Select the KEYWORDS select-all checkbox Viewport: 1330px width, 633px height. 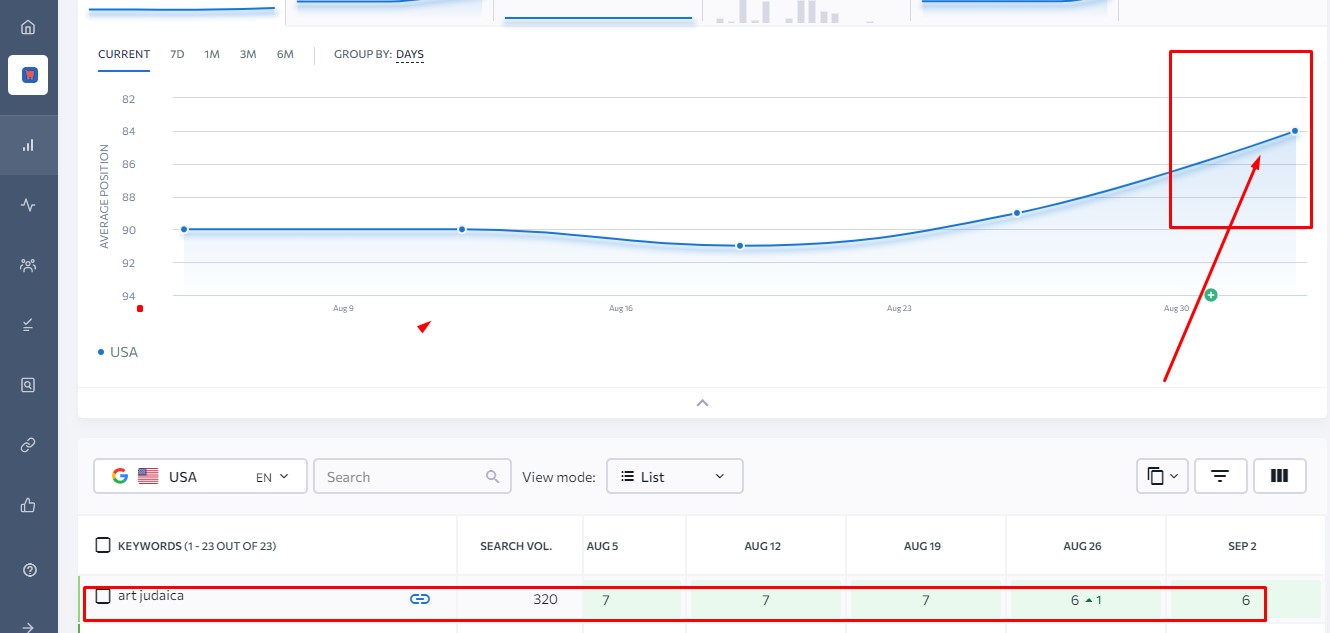[x=103, y=545]
